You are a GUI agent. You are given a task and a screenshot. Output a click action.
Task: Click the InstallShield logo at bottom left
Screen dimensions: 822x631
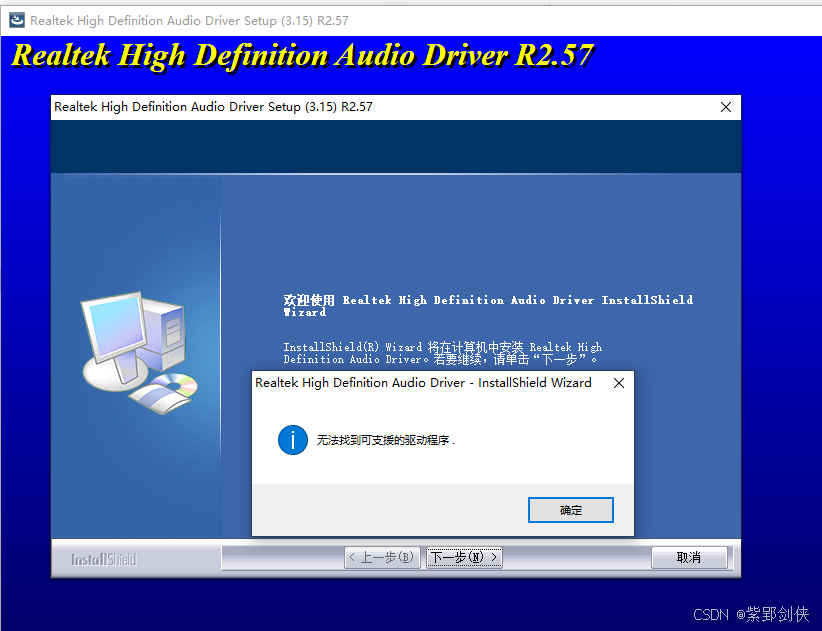pos(104,560)
